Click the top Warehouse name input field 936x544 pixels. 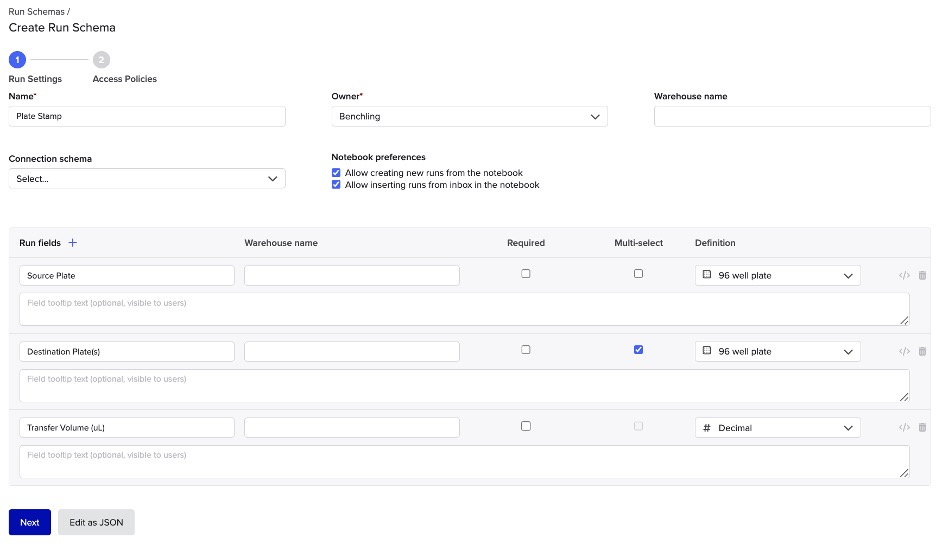click(792, 116)
